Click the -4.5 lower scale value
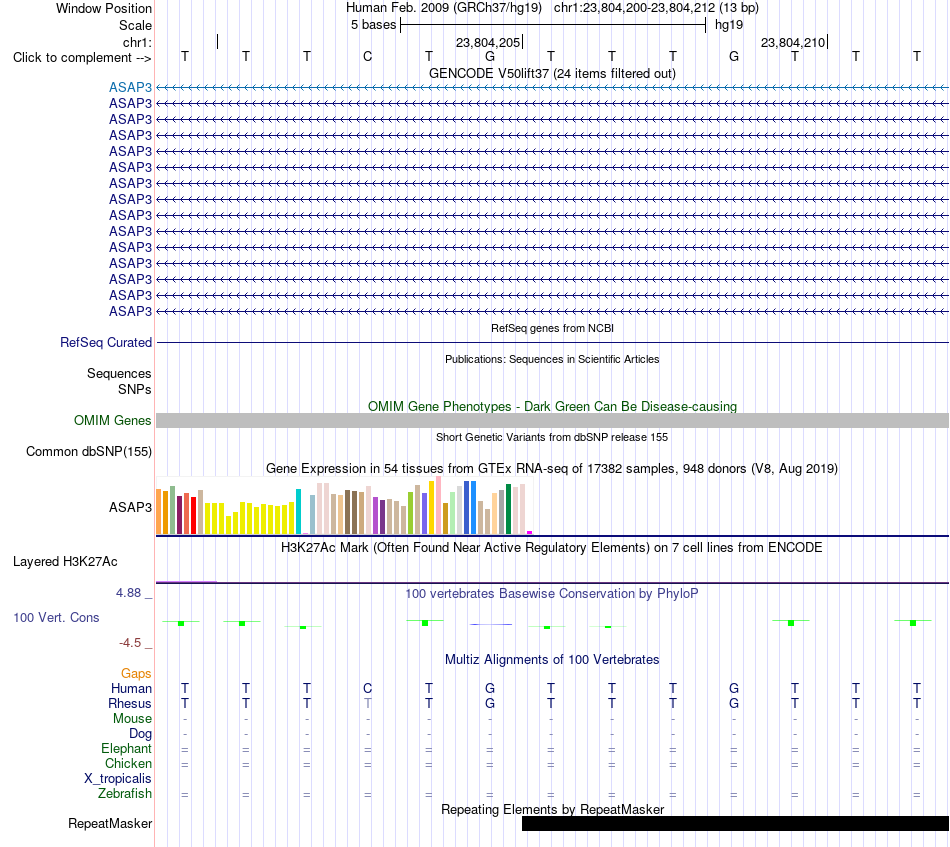This screenshot has width=950, height=847. point(130,643)
